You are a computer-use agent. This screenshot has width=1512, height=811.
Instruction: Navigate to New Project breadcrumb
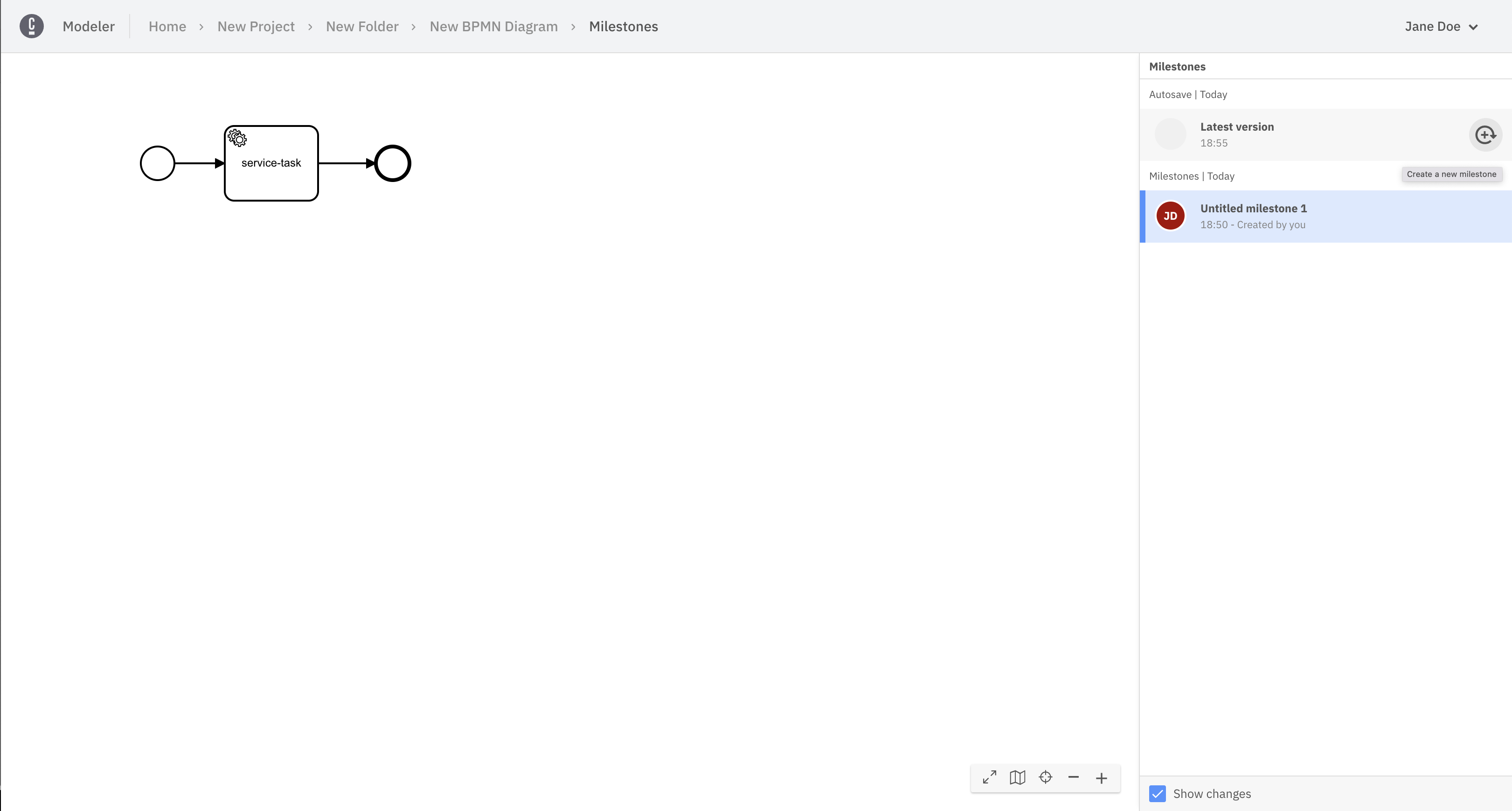click(x=256, y=27)
